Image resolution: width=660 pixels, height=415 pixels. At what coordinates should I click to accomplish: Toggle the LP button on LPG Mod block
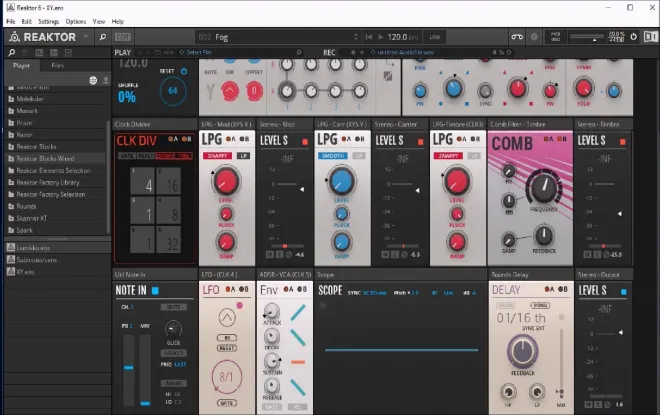point(243,156)
